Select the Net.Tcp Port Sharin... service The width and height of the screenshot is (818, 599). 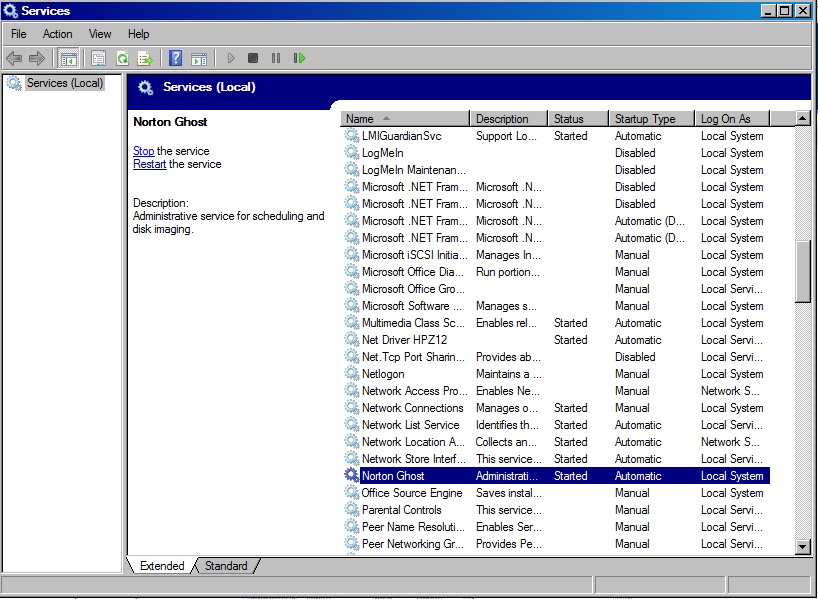pos(557,356)
